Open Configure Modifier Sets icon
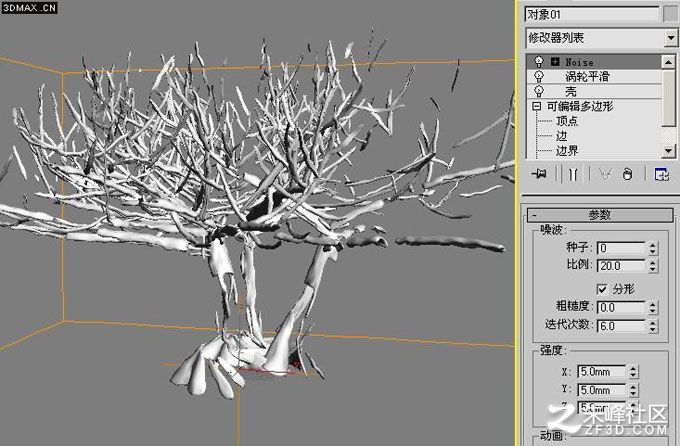680x446 pixels. point(661,174)
